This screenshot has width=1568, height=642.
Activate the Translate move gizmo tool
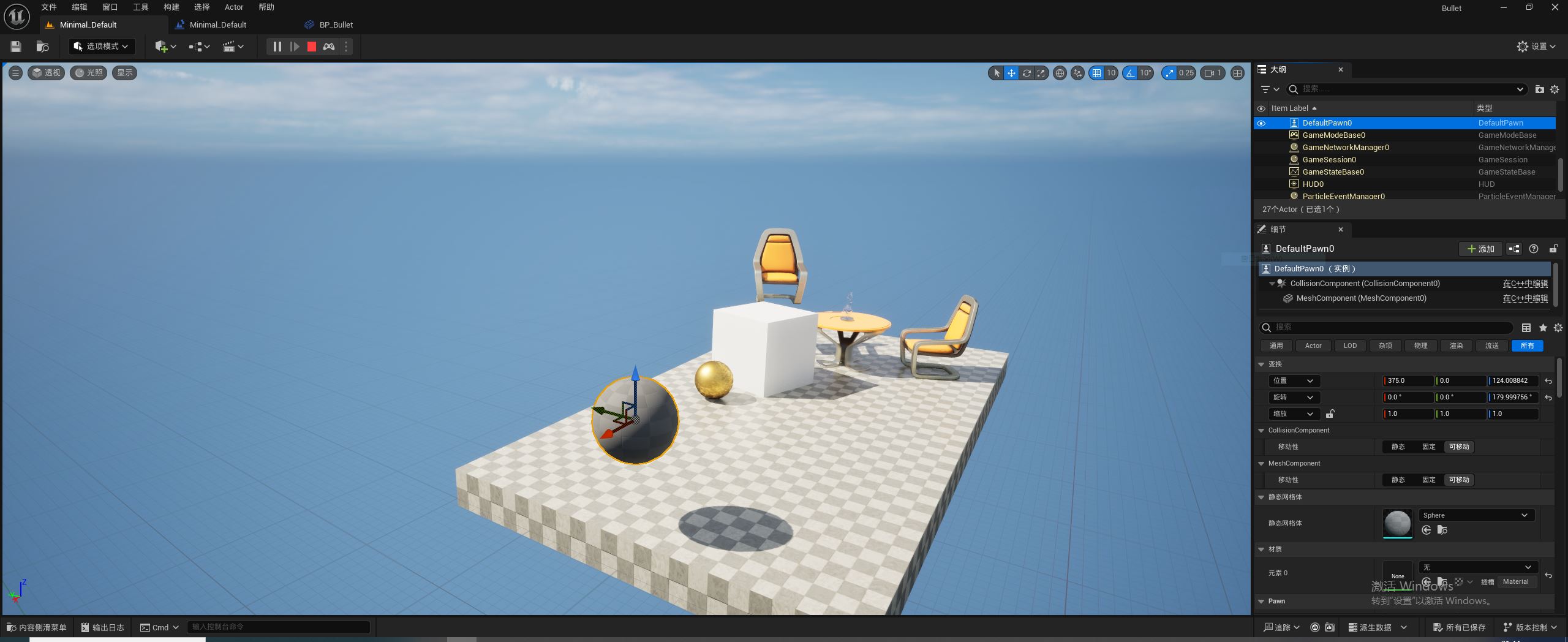tap(1011, 73)
